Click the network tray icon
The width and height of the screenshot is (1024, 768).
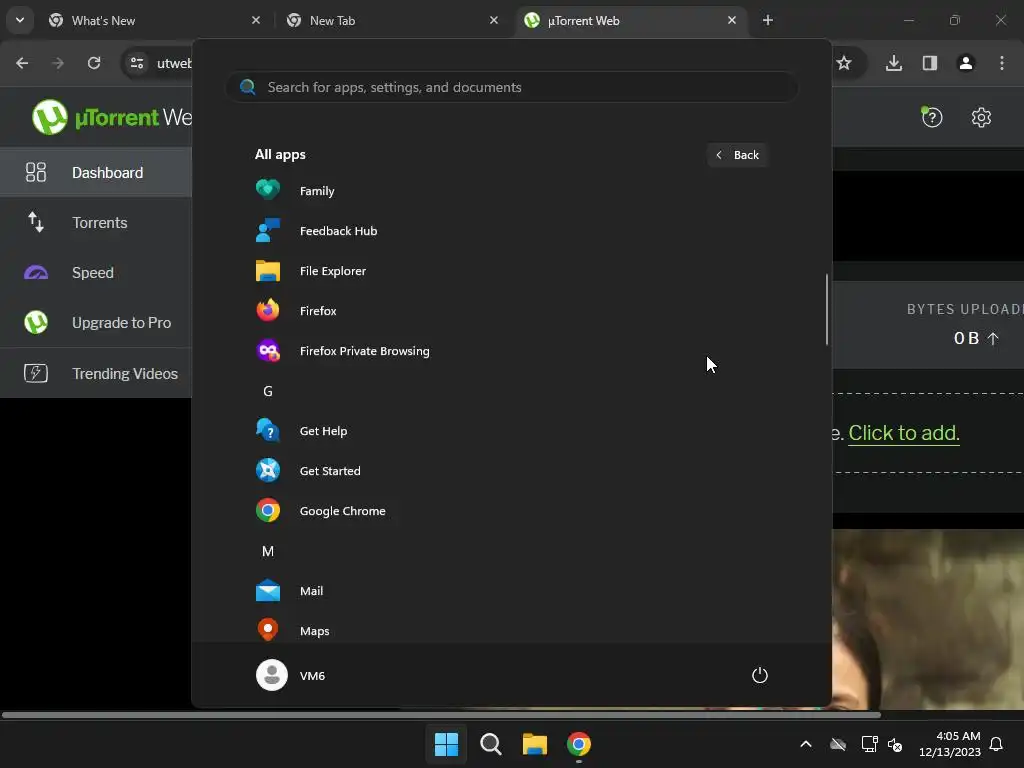click(x=869, y=744)
